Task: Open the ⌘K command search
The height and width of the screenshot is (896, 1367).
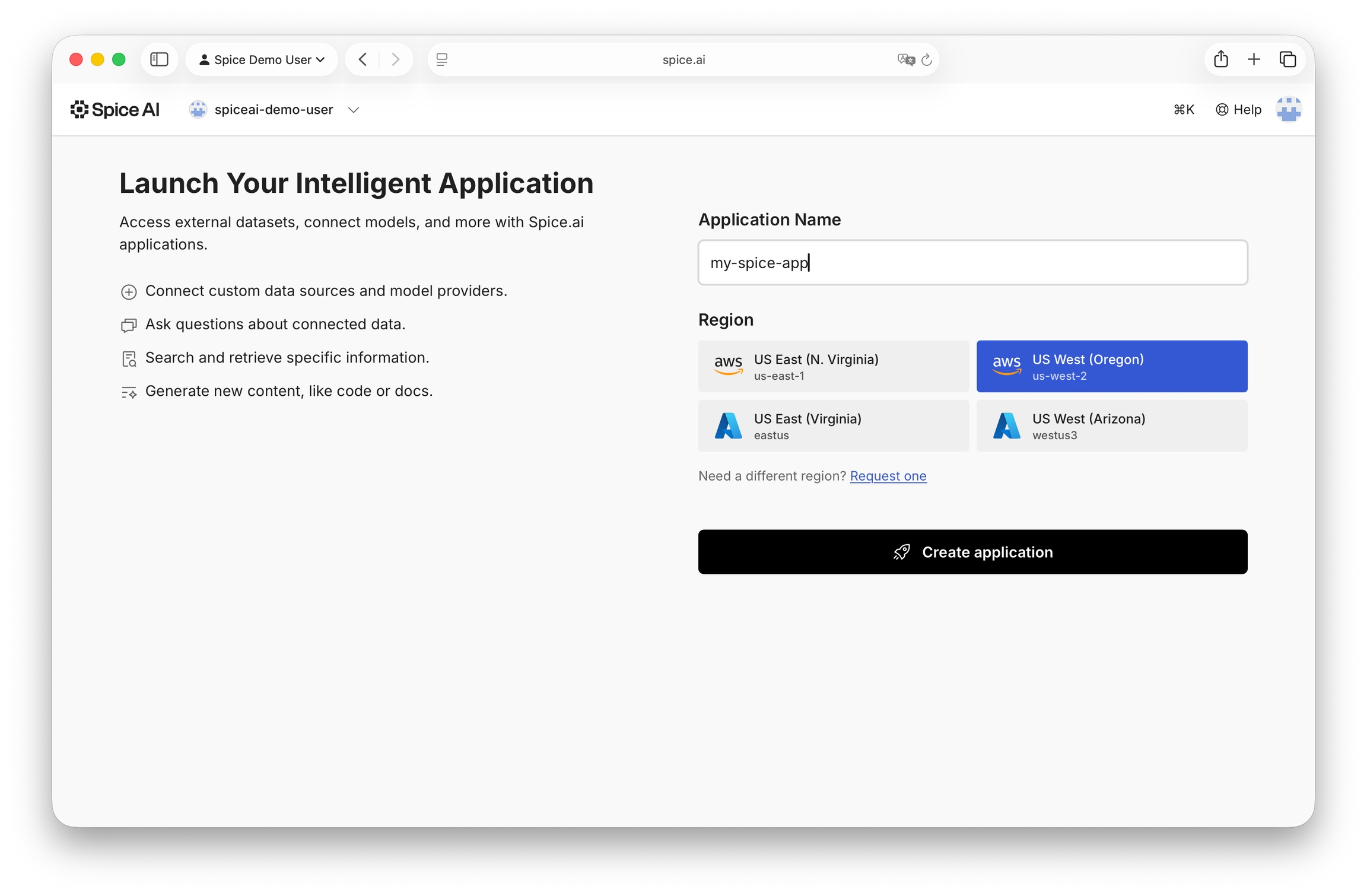Action: click(1183, 109)
